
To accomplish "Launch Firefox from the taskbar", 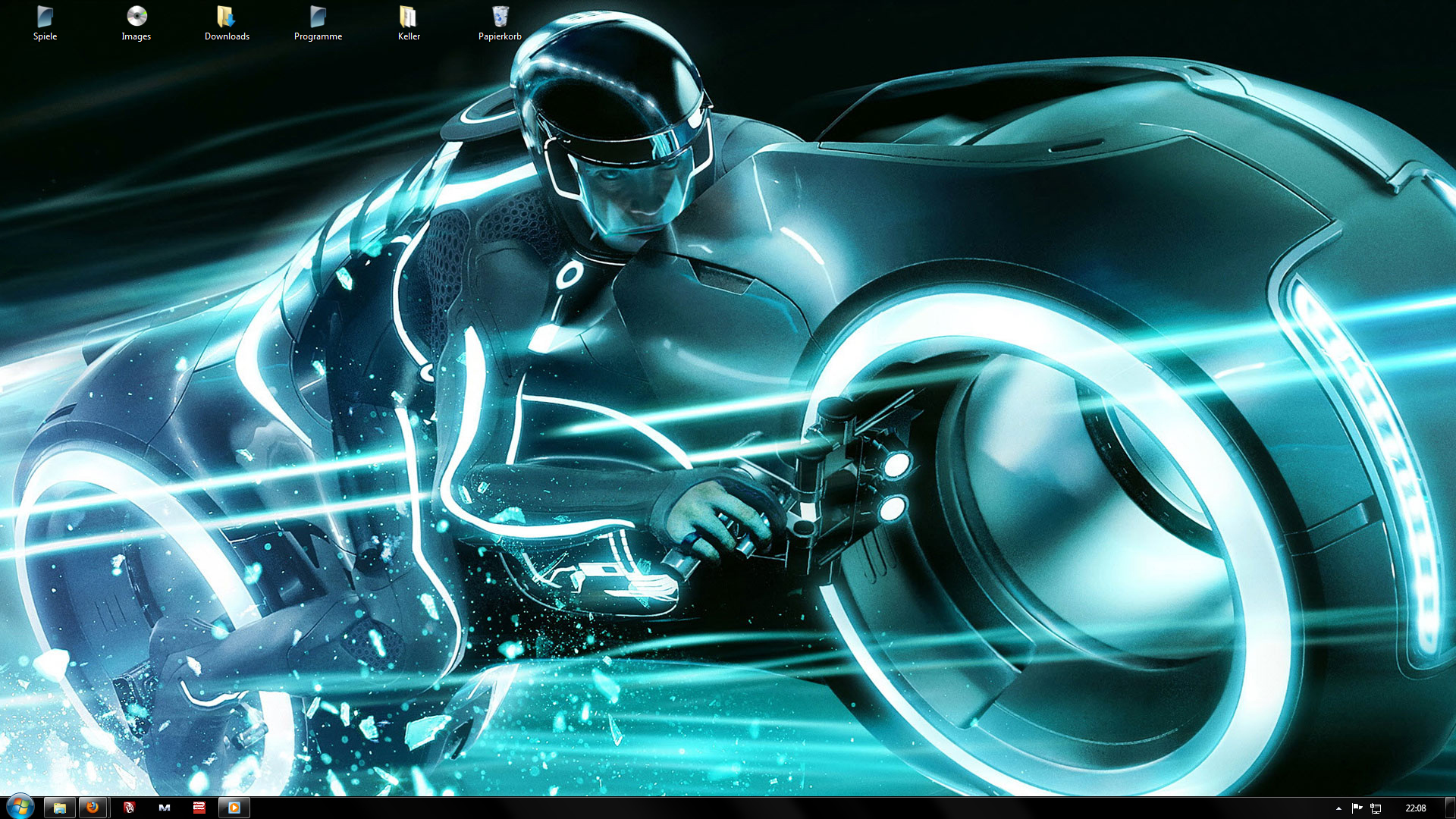I will [x=93, y=808].
